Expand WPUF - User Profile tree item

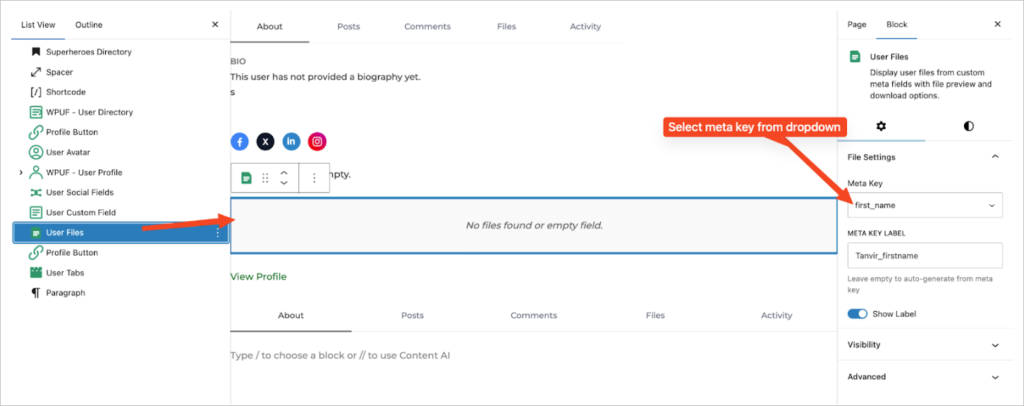pos(21,172)
